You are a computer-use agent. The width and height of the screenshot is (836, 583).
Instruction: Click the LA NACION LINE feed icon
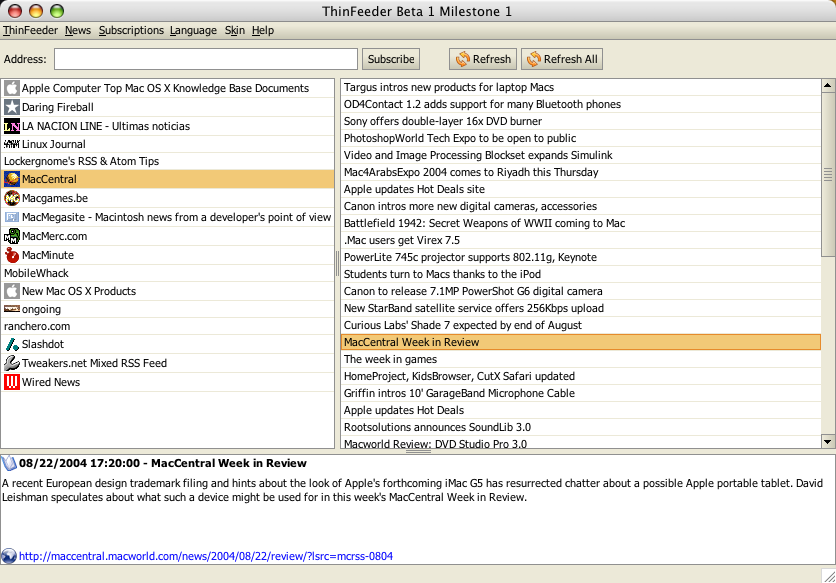[12, 126]
